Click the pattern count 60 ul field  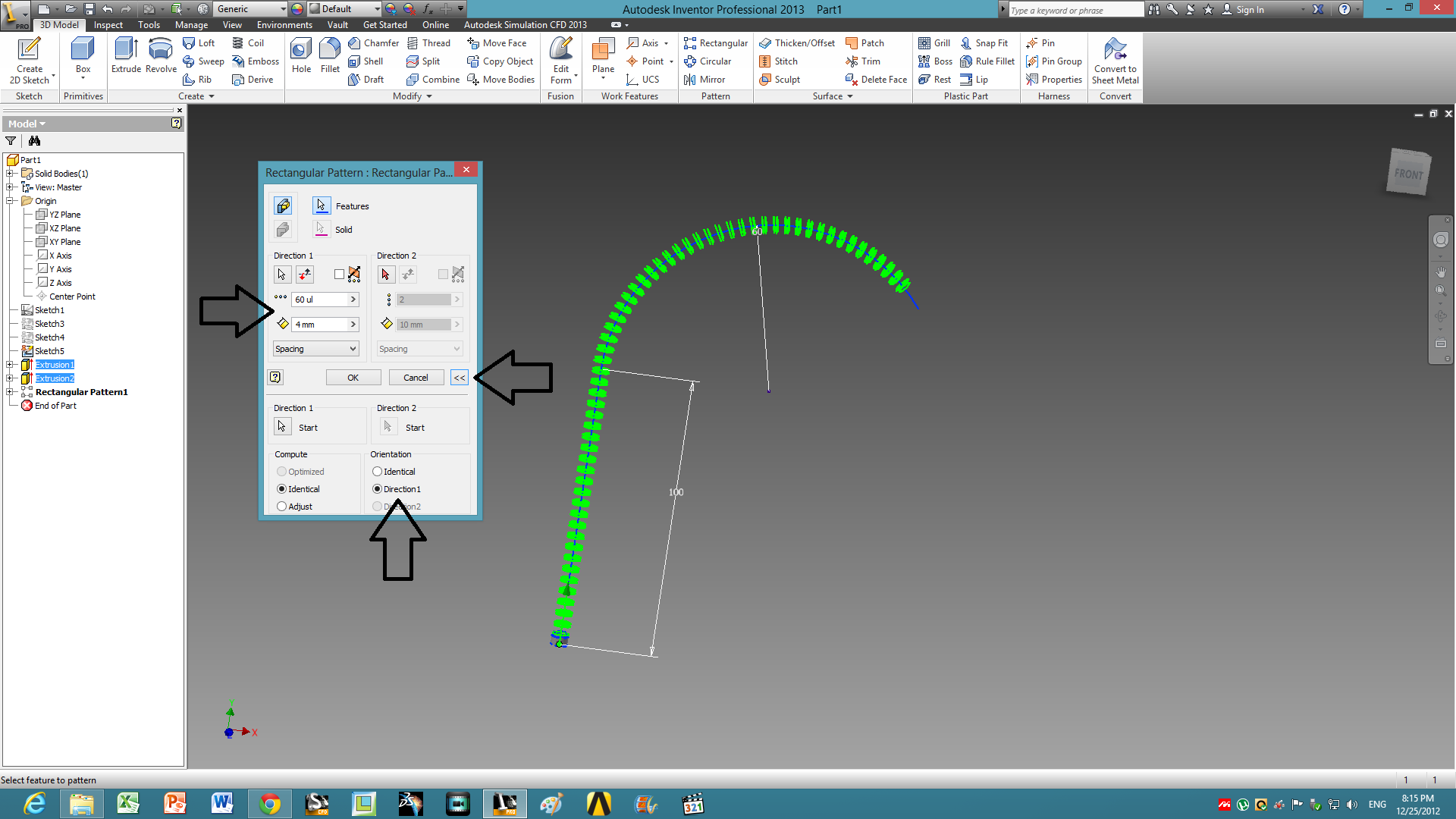(319, 300)
